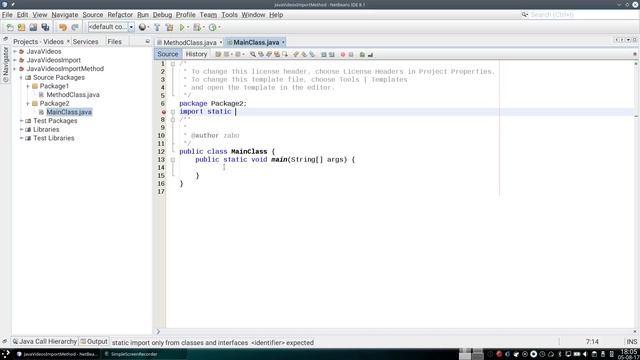Click the volume speaker tray icon
Viewport: 640px width, 360px height.
(x=585, y=354)
